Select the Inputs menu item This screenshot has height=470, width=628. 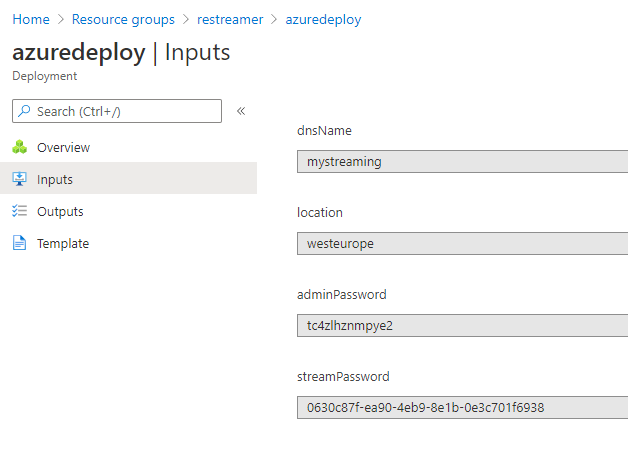tap(55, 180)
